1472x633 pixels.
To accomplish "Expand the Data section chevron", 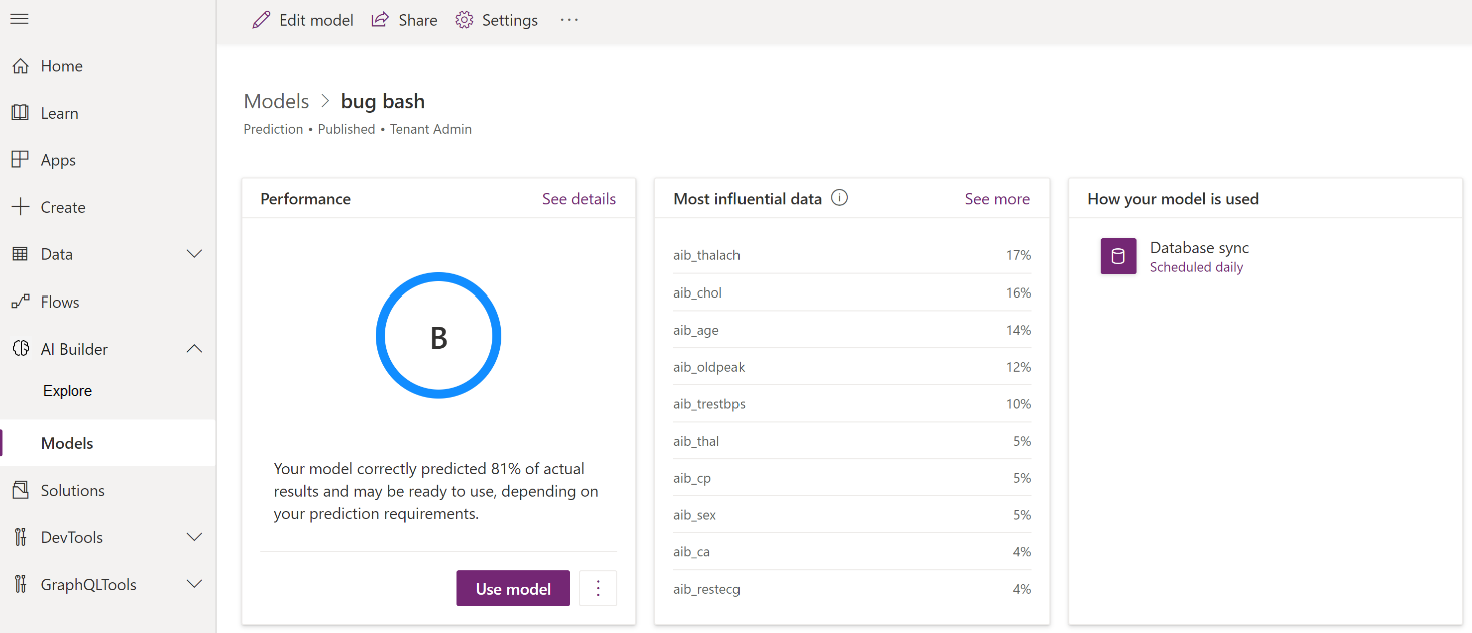I will pyautogui.click(x=195, y=254).
